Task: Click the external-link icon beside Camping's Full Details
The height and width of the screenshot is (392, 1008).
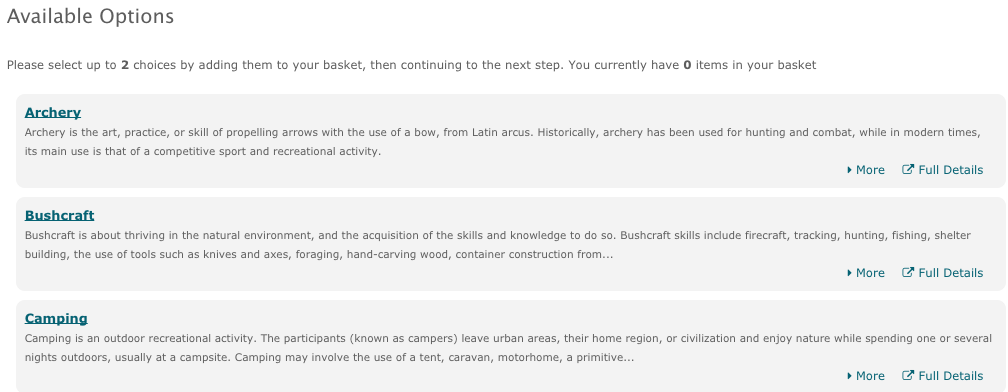Action: 908,375
